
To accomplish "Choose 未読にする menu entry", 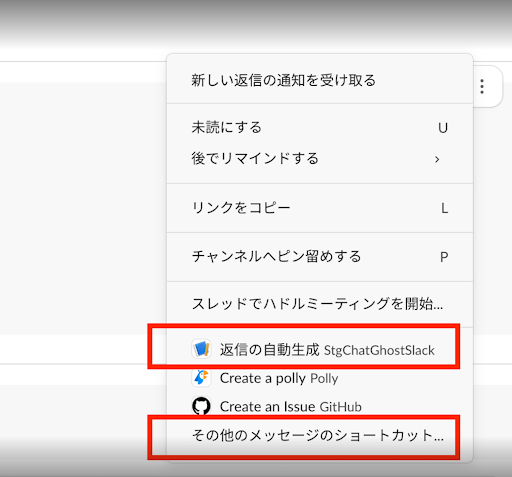I will tap(320, 127).
